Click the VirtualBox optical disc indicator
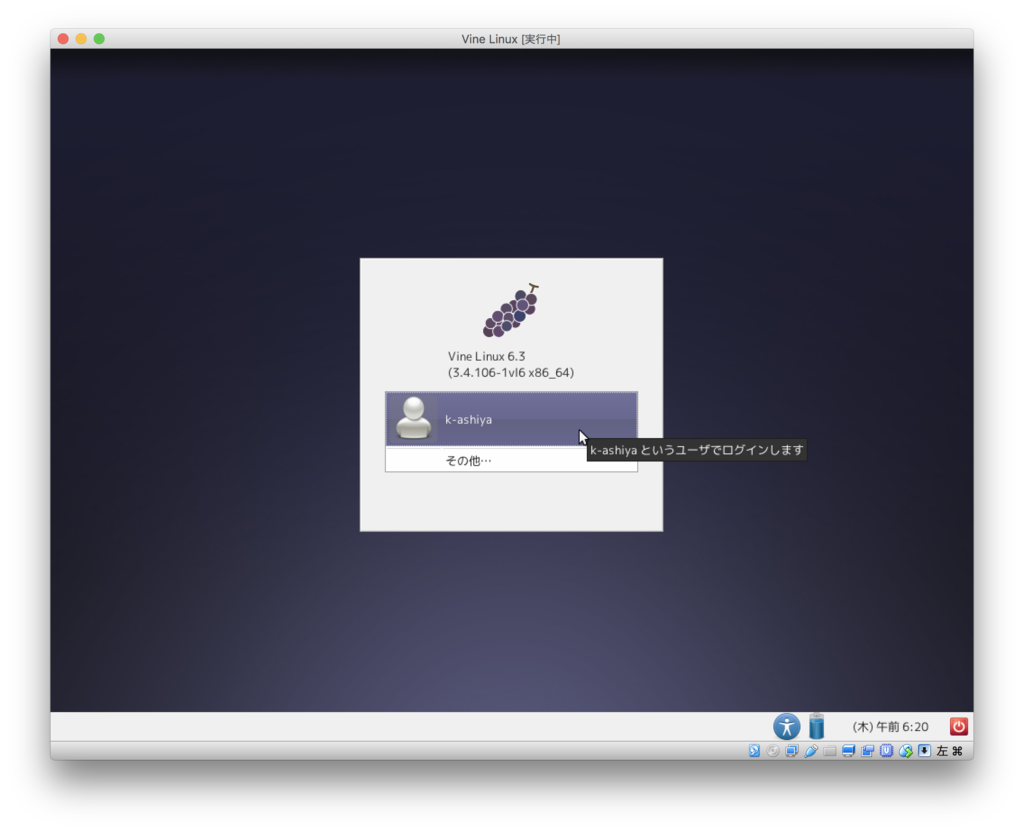 click(773, 751)
